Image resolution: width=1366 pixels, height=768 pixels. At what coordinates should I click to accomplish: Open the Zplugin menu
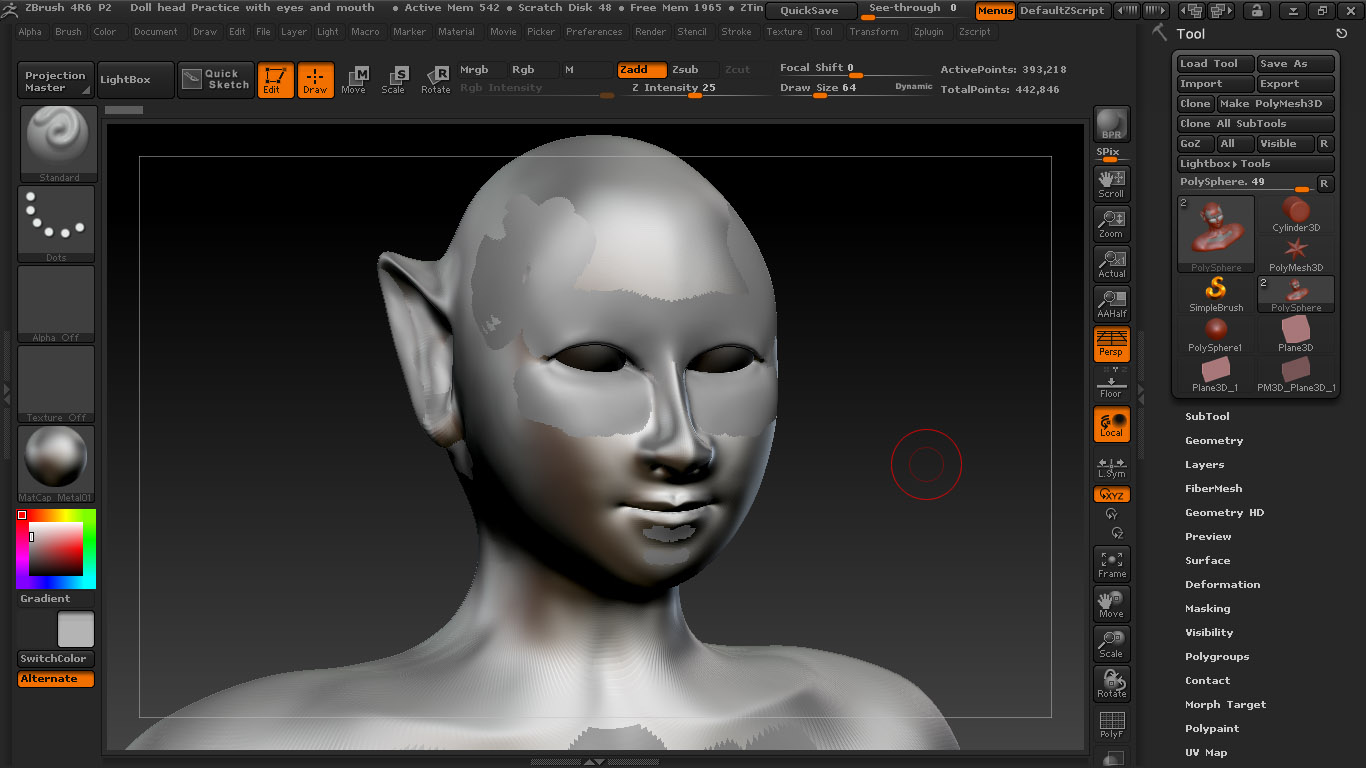[929, 32]
